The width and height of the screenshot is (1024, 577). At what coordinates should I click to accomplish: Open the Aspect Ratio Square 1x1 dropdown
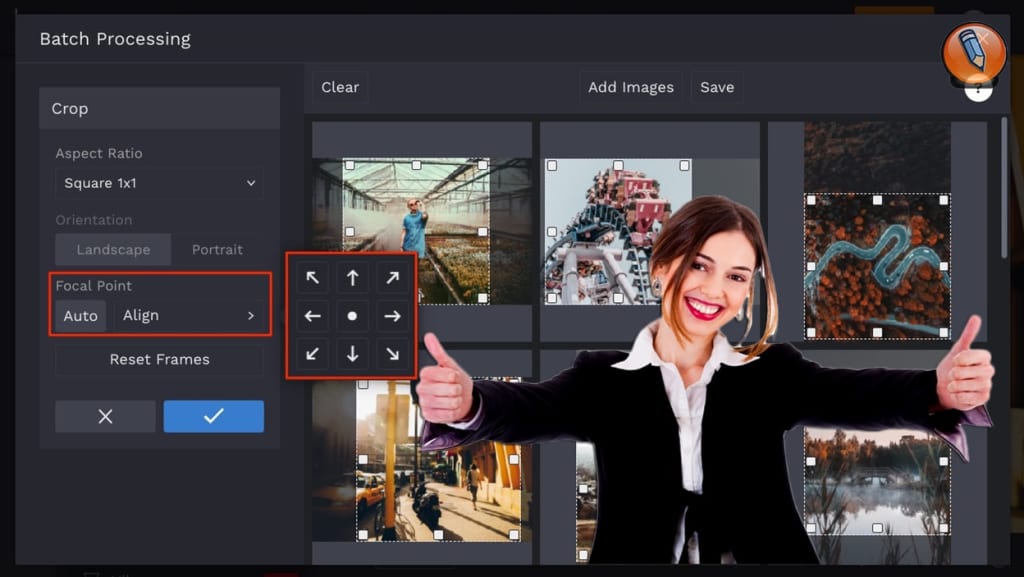coord(159,183)
